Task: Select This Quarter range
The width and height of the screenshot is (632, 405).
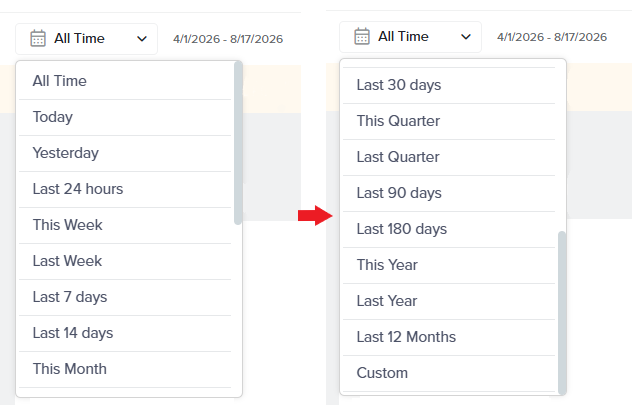Action: tap(449, 121)
